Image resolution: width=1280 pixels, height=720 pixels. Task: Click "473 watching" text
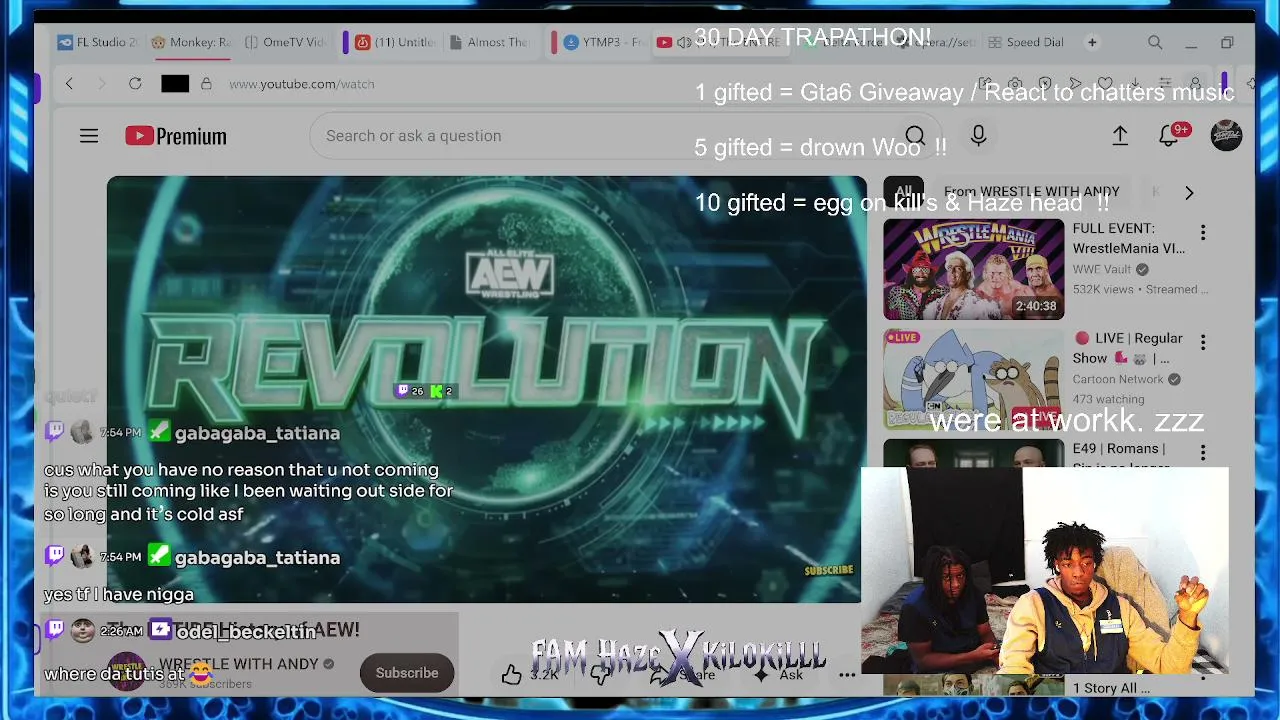click(x=1109, y=399)
